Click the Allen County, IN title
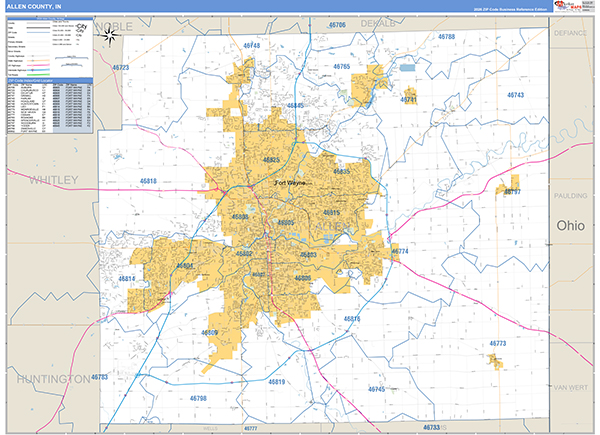Image resolution: width=600 pixels, height=435 pixels. tap(34, 7)
